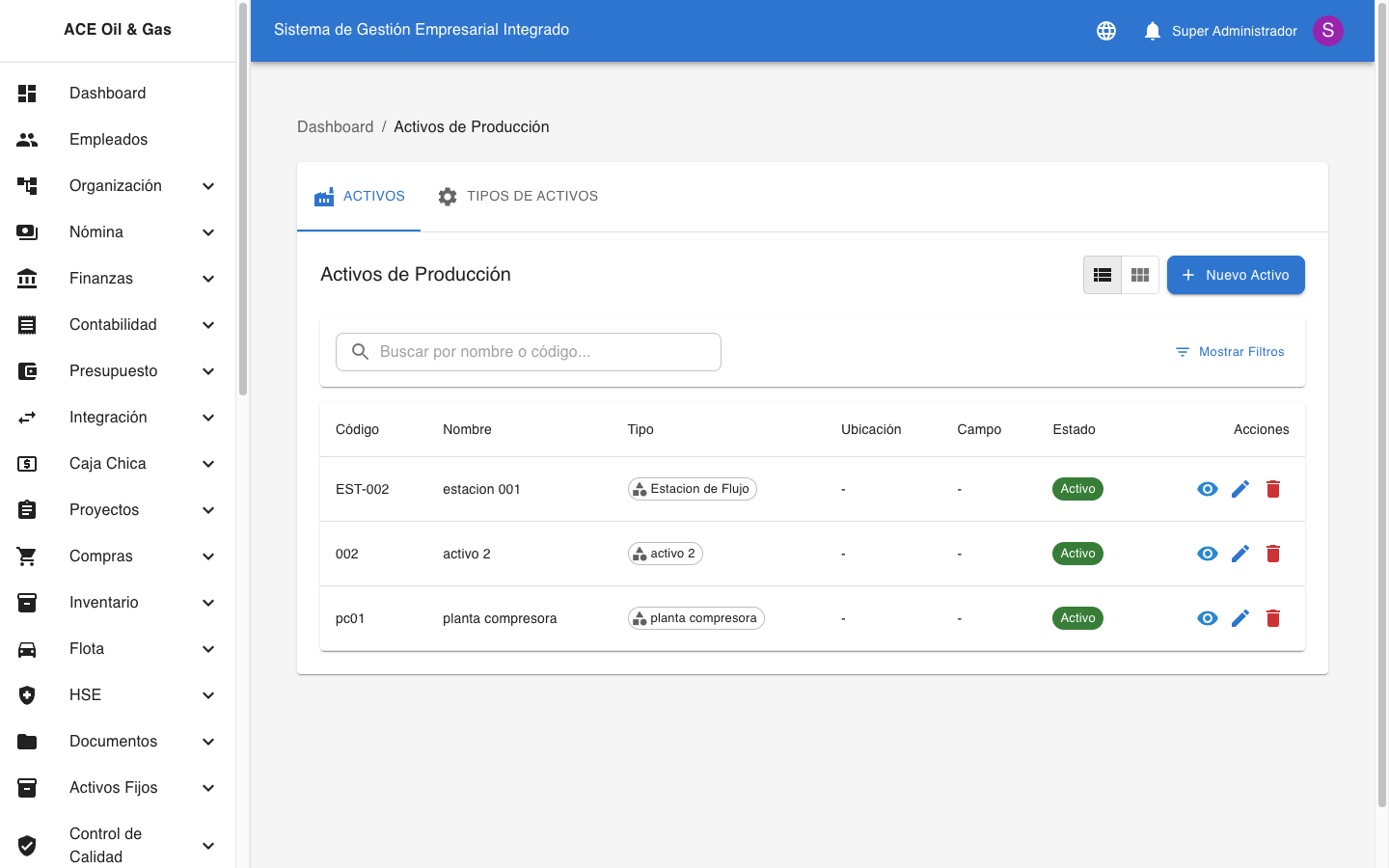Open the Dashboard from the sidebar
Screen dimensions: 1389x868
[107, 93]
